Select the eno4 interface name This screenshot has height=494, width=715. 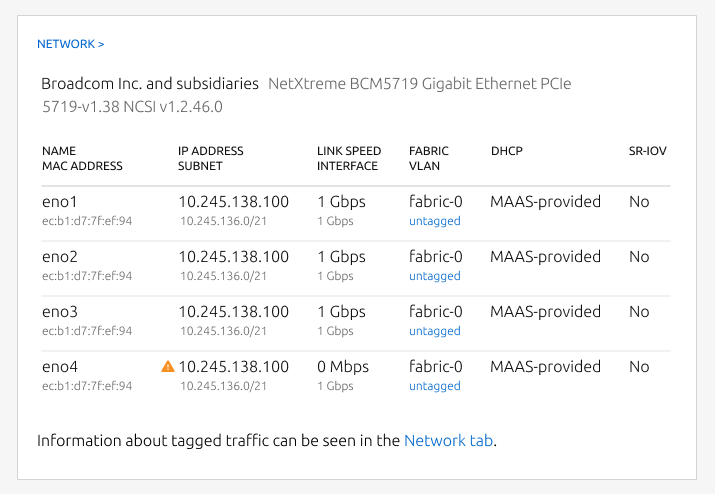pyautogui.click(x=60, y=367)
